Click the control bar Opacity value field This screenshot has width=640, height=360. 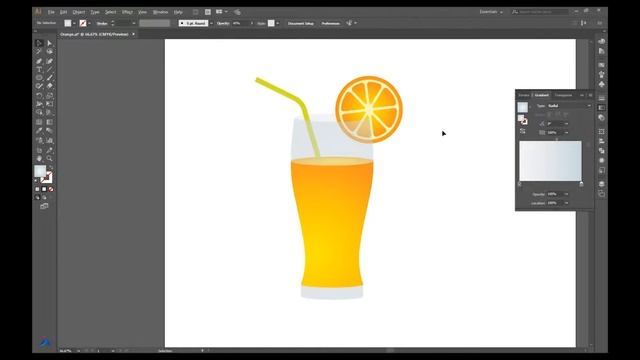pyautogui.click(x=240, y=23)
